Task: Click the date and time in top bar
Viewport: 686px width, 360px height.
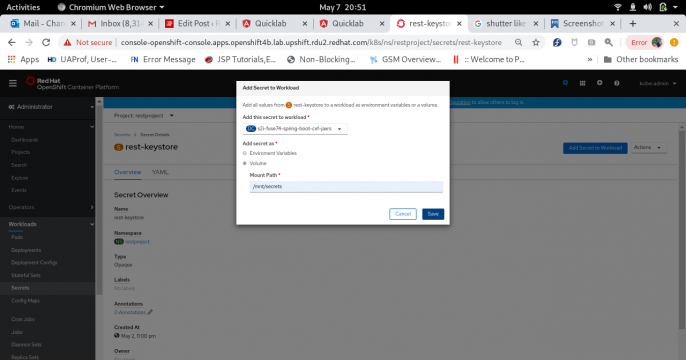Action: [343, 7]
